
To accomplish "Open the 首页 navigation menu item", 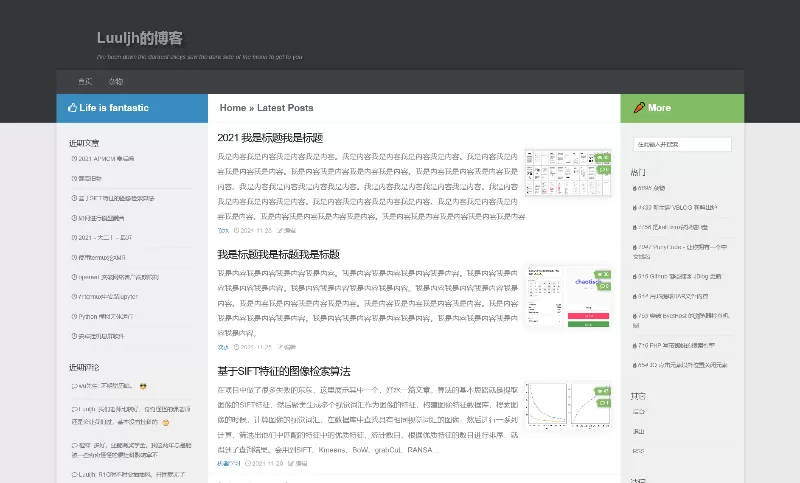I will (x=85, y=82).
